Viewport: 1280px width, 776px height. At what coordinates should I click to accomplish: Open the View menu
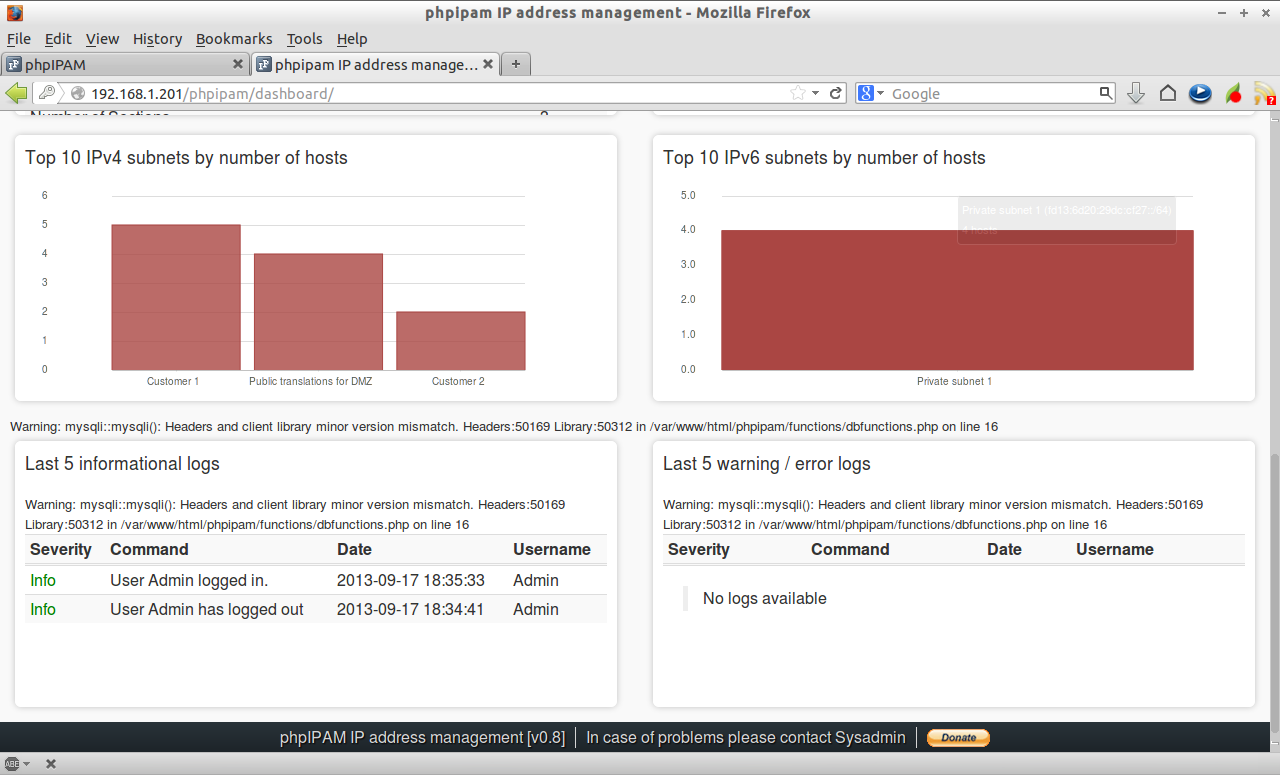[102, 39]
